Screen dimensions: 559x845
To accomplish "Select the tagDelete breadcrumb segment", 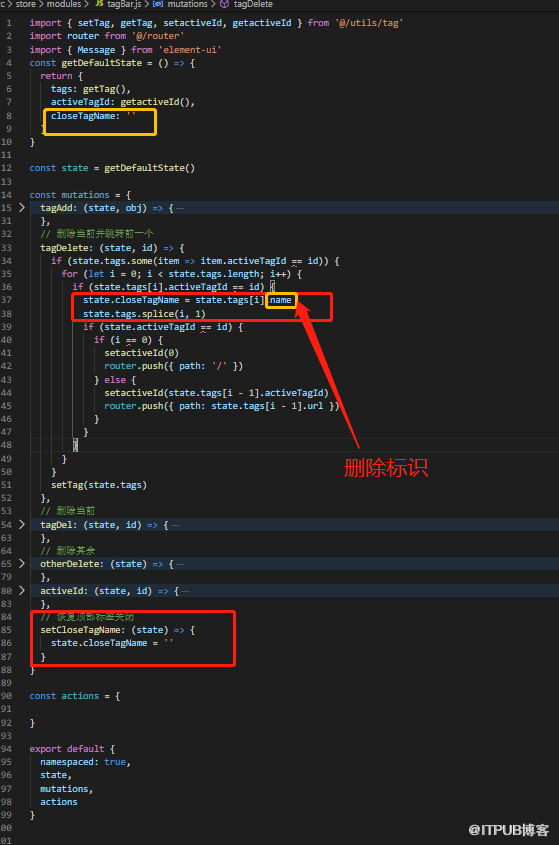I will tap(253, 4).
